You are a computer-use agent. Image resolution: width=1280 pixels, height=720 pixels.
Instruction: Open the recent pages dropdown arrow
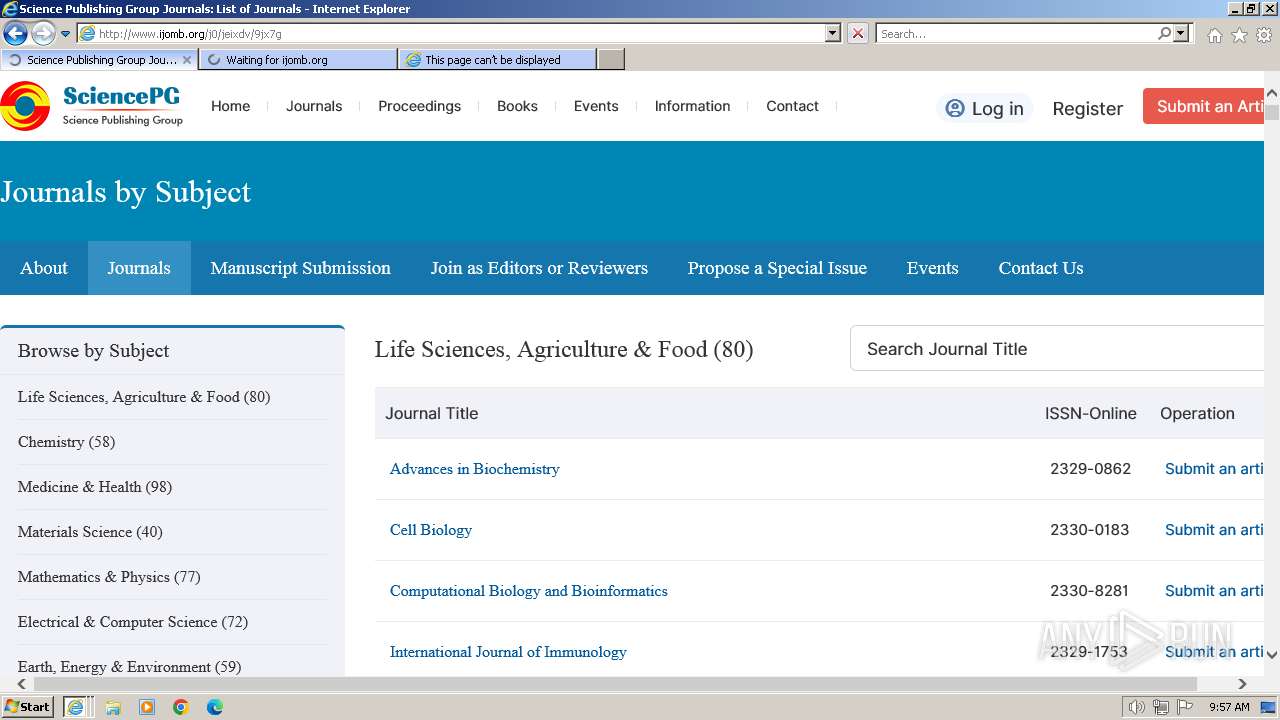pos(66,34)
